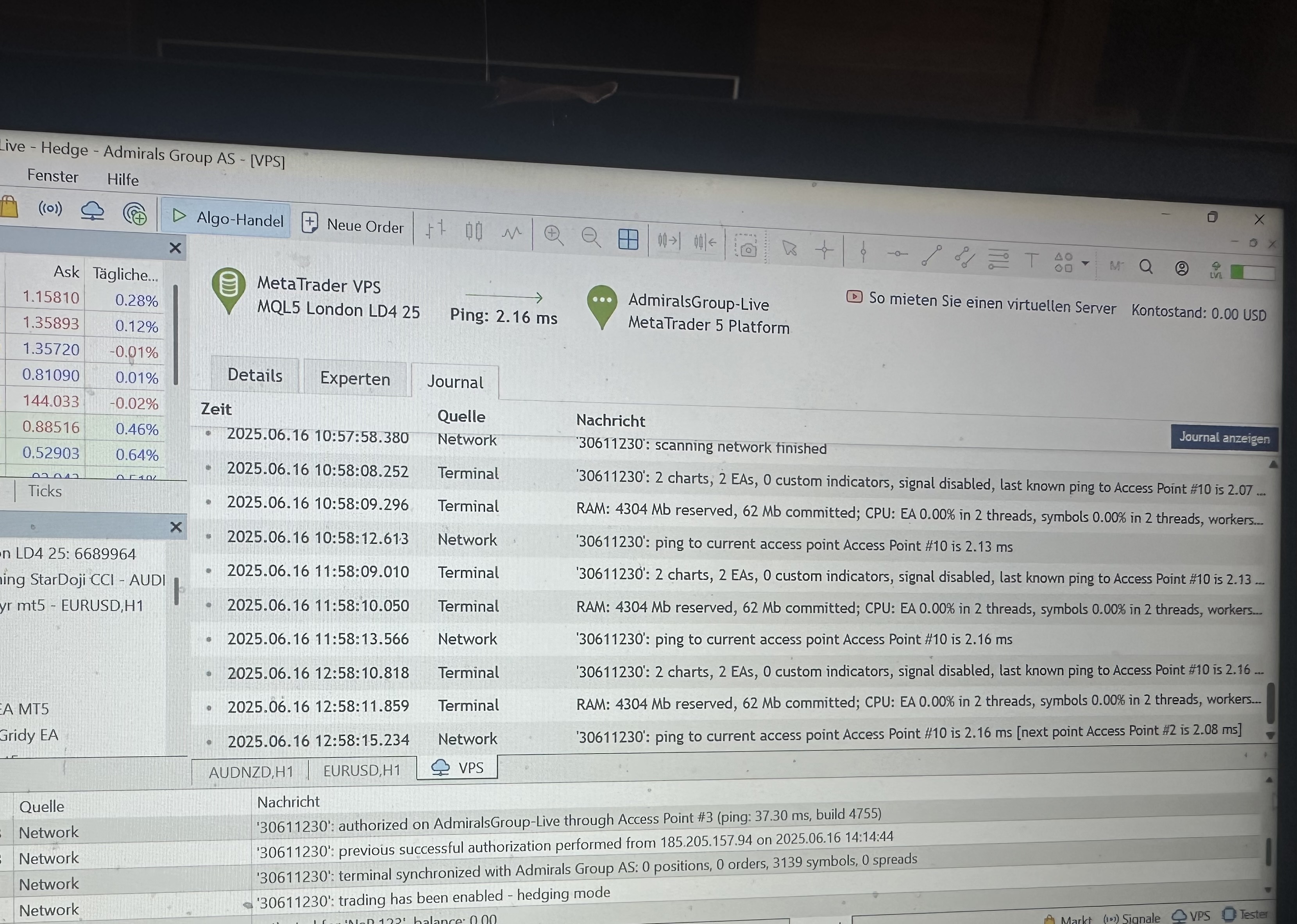1297x924 pixels.
Task: Click the Journal anzeigen button
Action: tap(1224, 437)
